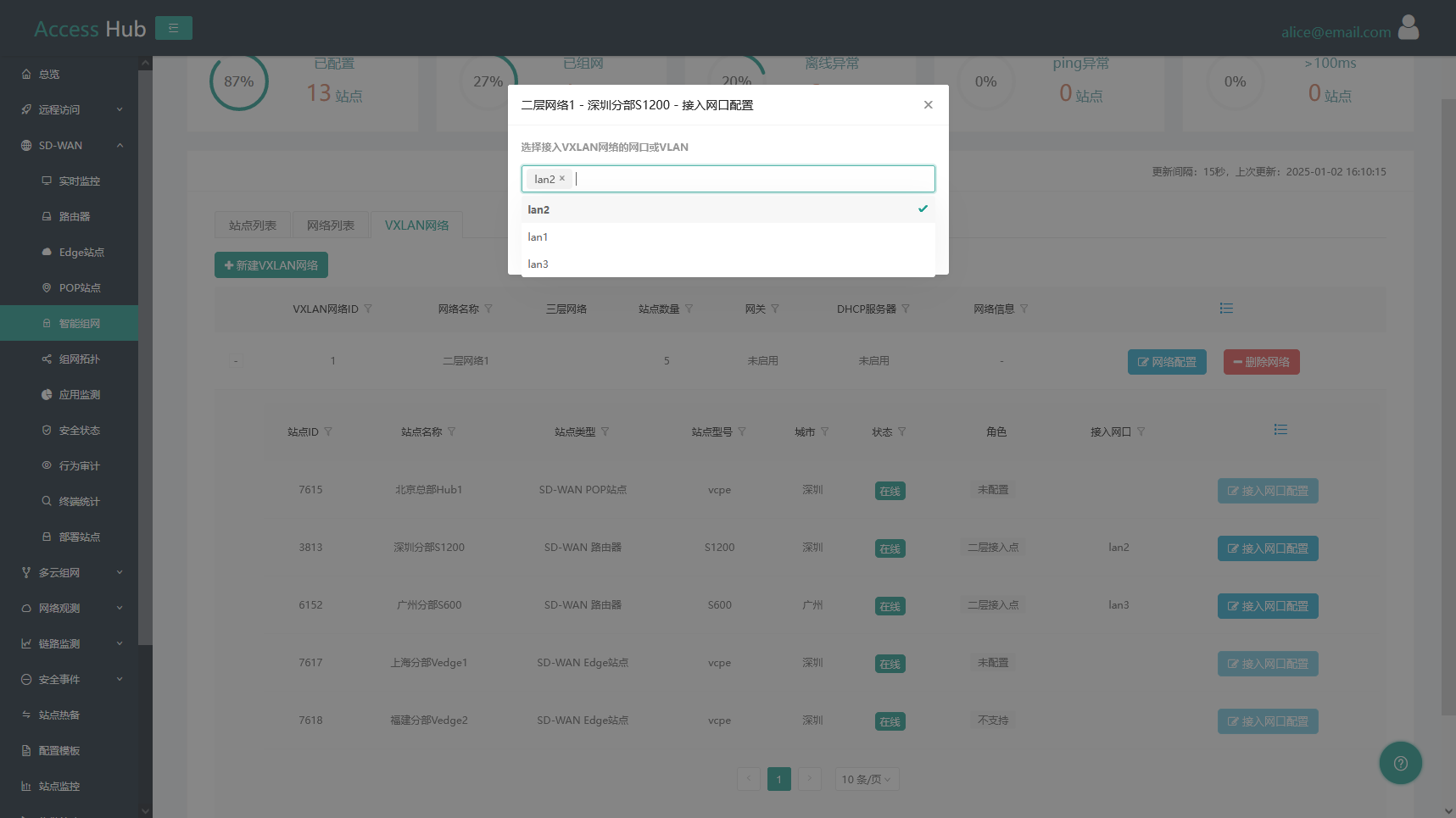This screenshot has height=818, width=1456.
Task: Go to the next pagination page
Action: (x=810, y=780)
